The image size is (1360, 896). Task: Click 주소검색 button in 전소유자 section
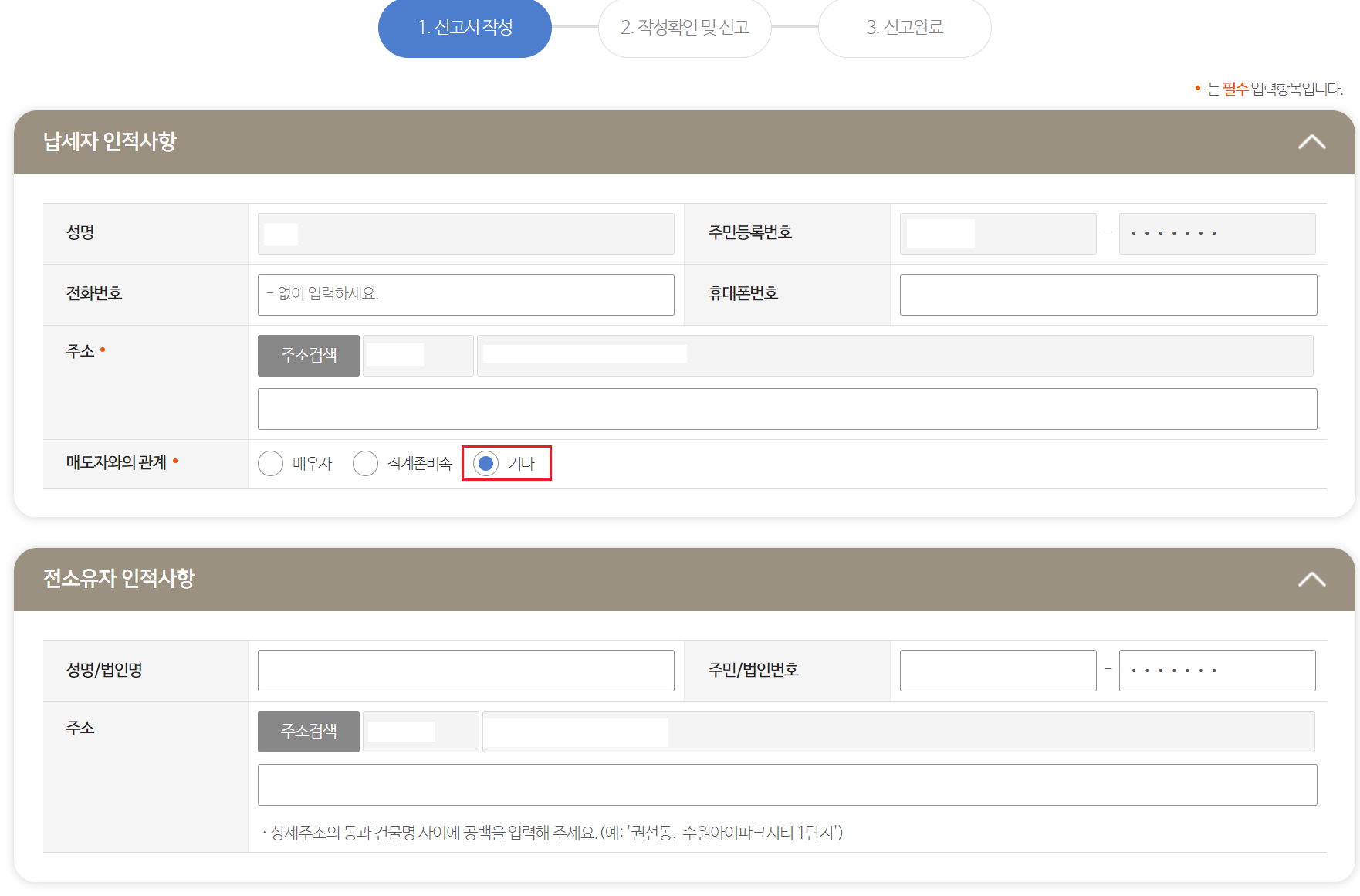click(x=309, y=732)
